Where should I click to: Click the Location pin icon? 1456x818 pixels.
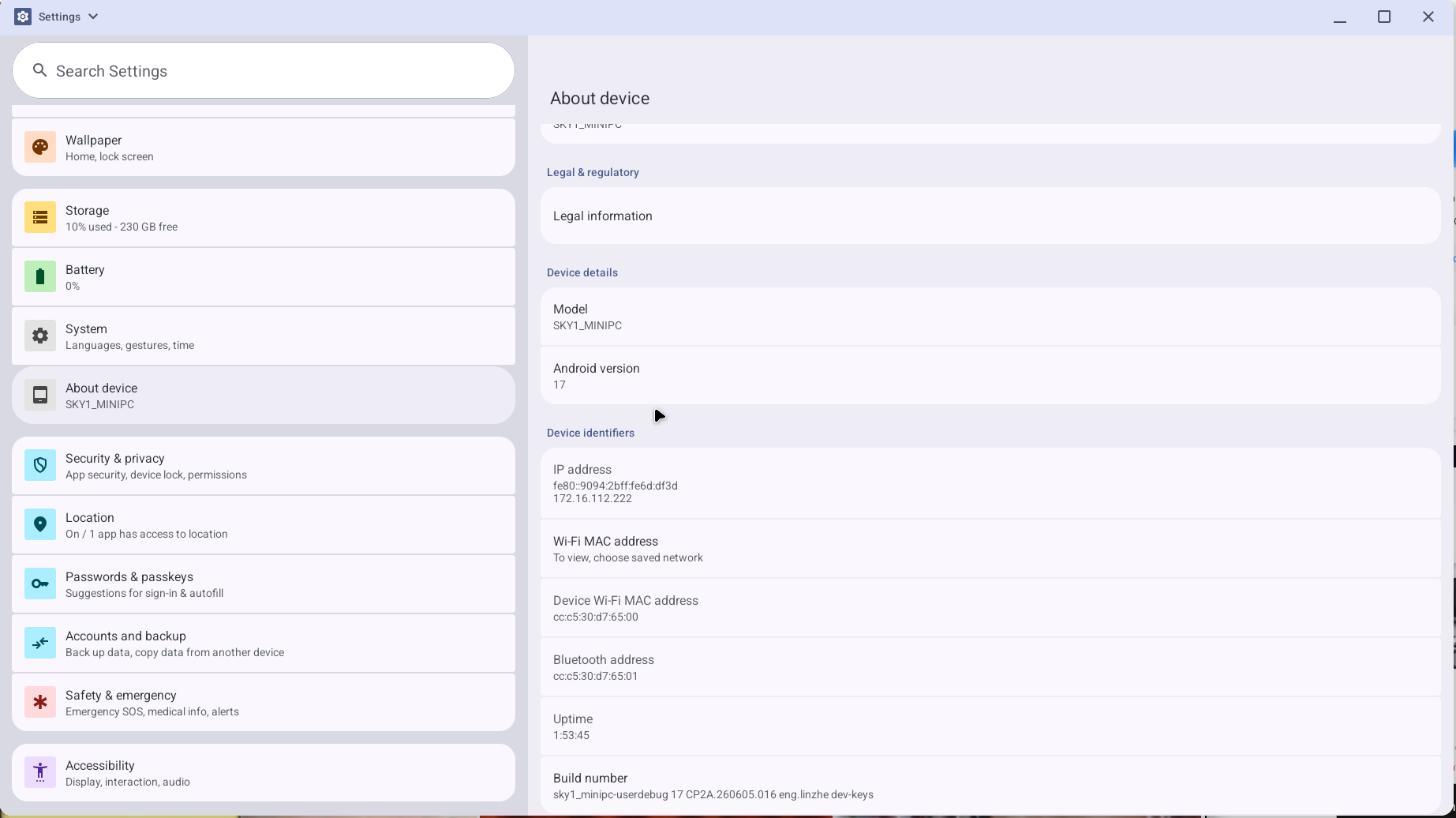pos(40,525)
